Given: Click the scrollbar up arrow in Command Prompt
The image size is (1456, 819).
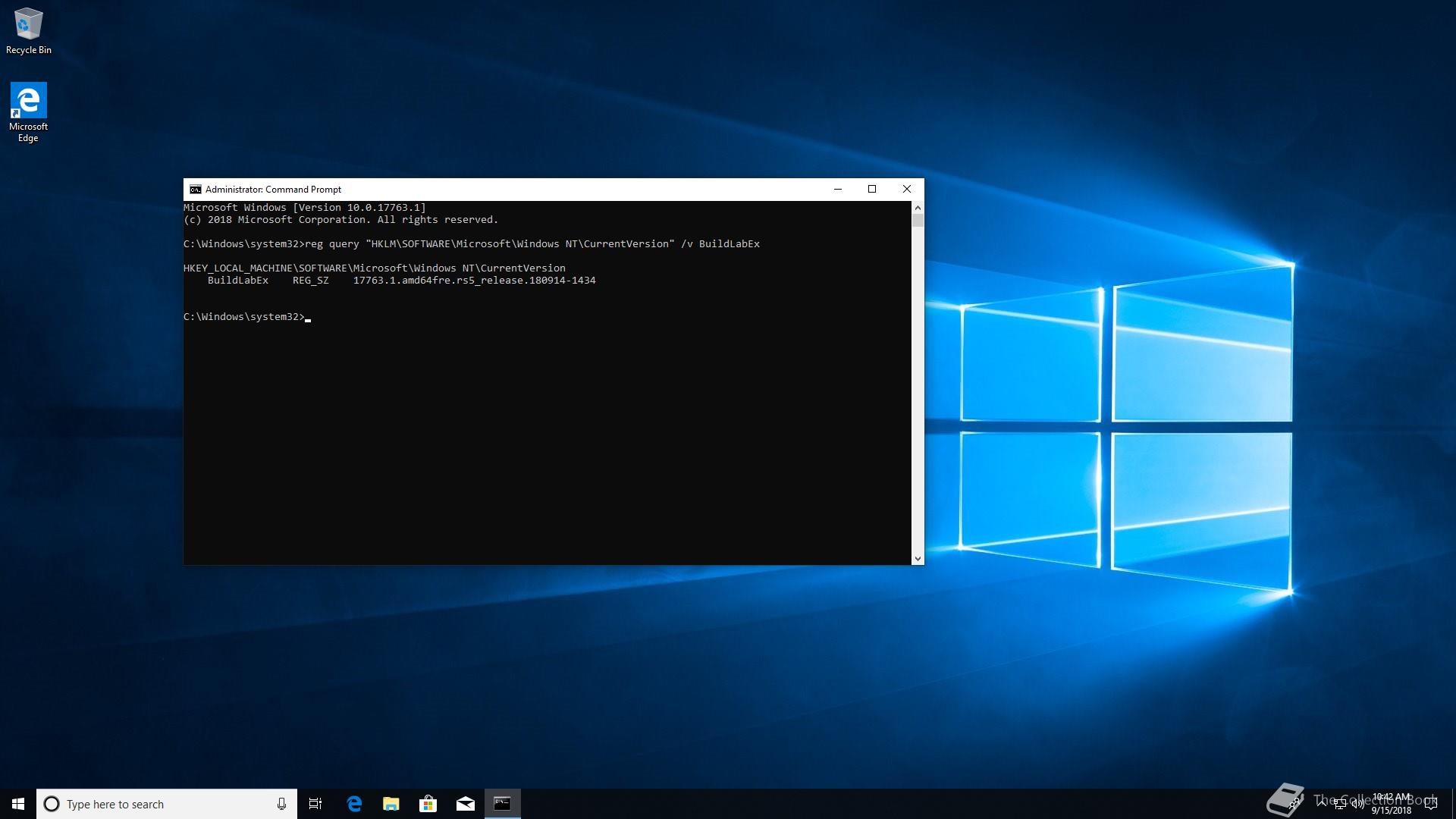Looking at the screenshot, I should coord(918,207).
